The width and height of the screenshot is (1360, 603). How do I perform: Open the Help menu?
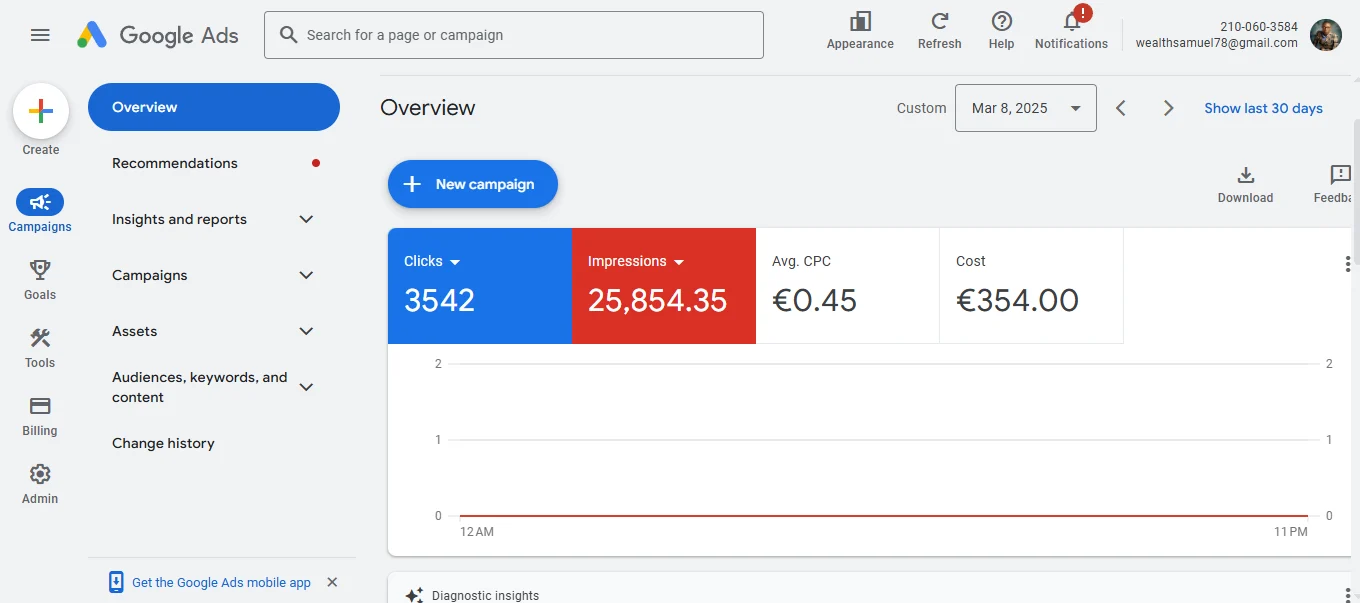point(1001,30)
